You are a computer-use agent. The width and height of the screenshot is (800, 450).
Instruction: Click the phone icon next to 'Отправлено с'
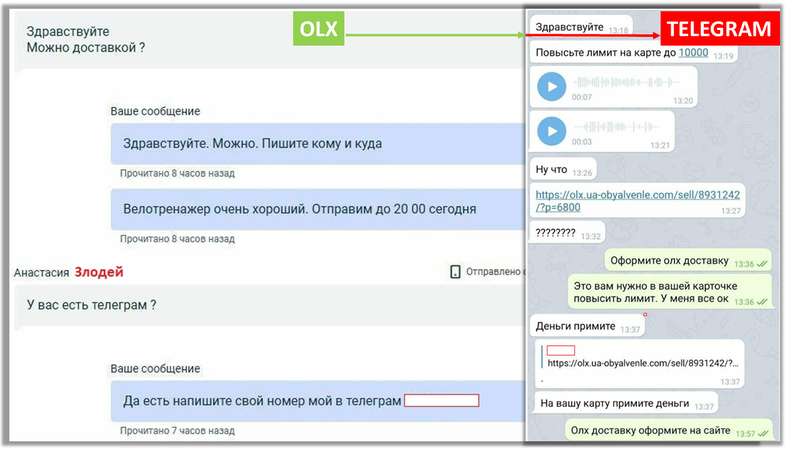point(456,271)
